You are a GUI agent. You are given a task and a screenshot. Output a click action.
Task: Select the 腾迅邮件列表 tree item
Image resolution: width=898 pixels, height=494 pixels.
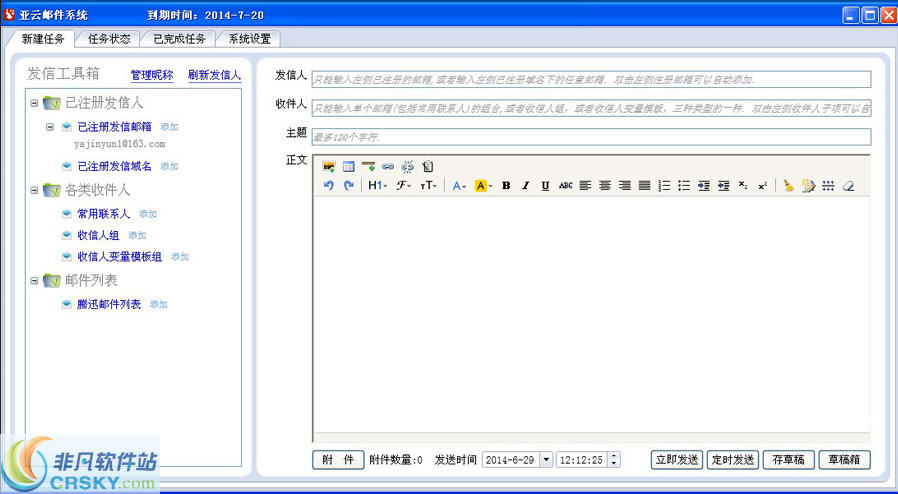coord(109,305)
